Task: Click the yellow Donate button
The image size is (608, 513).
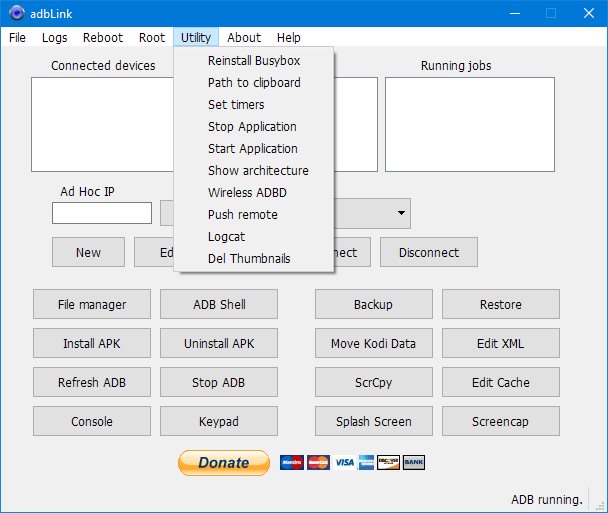Action: (x=224, y=462)
